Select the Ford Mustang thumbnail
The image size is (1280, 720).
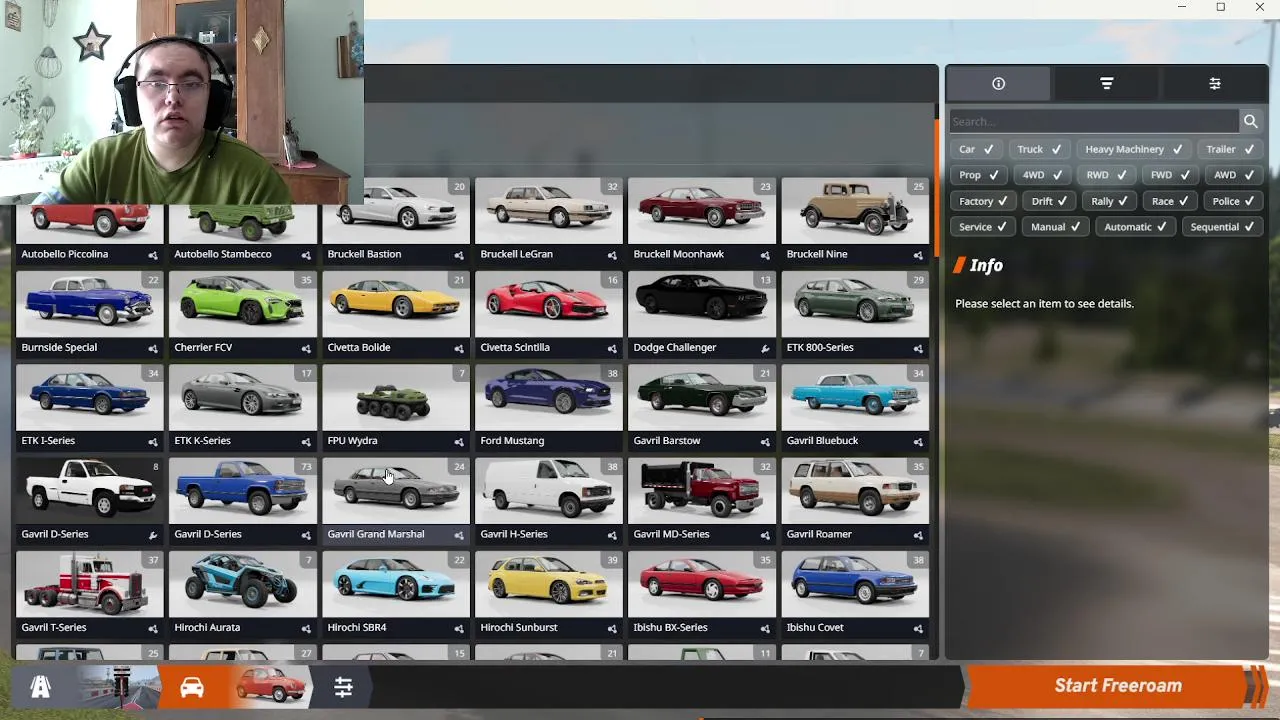[x=548, y=400]
